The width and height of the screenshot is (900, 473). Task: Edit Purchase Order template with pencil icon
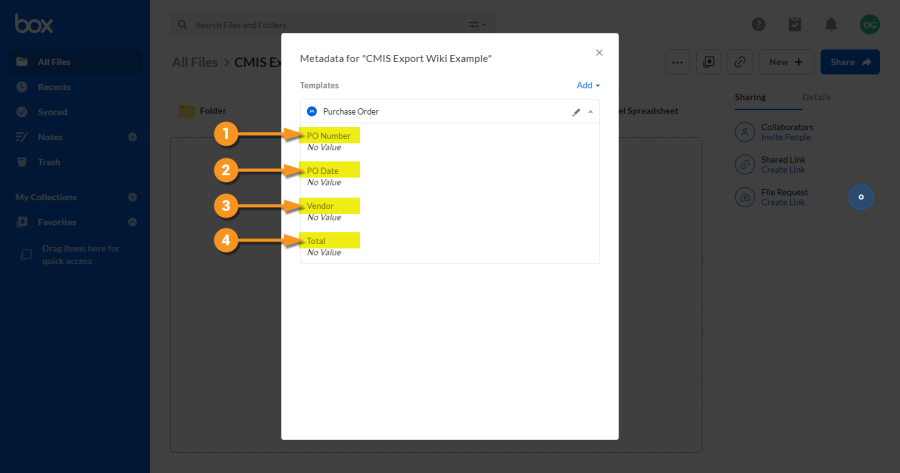point(576,112)
